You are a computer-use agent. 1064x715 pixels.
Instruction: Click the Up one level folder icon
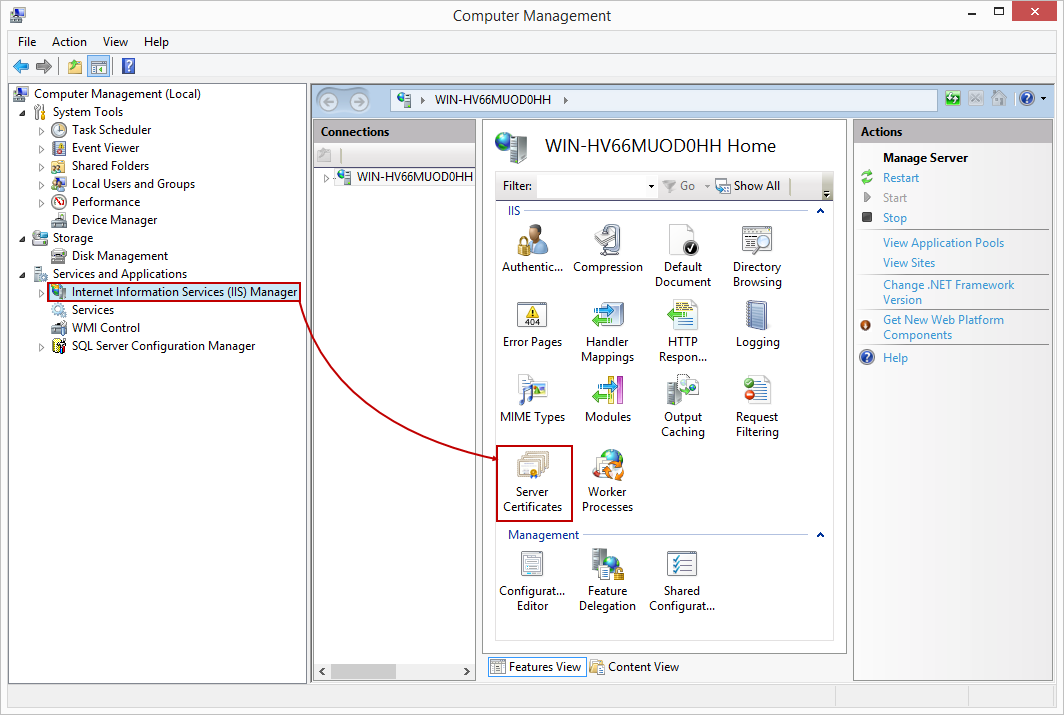75,66
